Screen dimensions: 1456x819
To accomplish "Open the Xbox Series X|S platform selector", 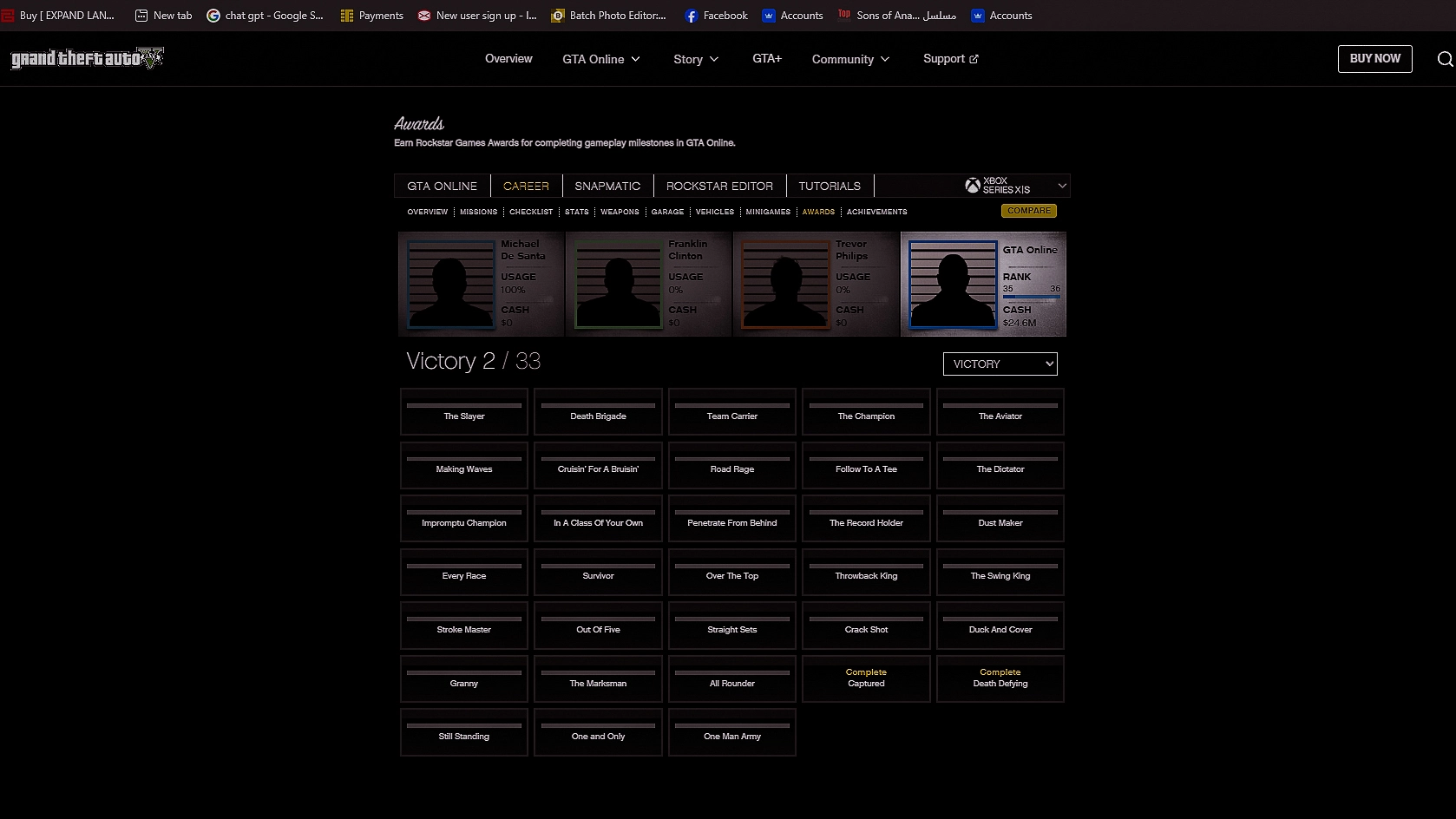I will click(1015, 186).
